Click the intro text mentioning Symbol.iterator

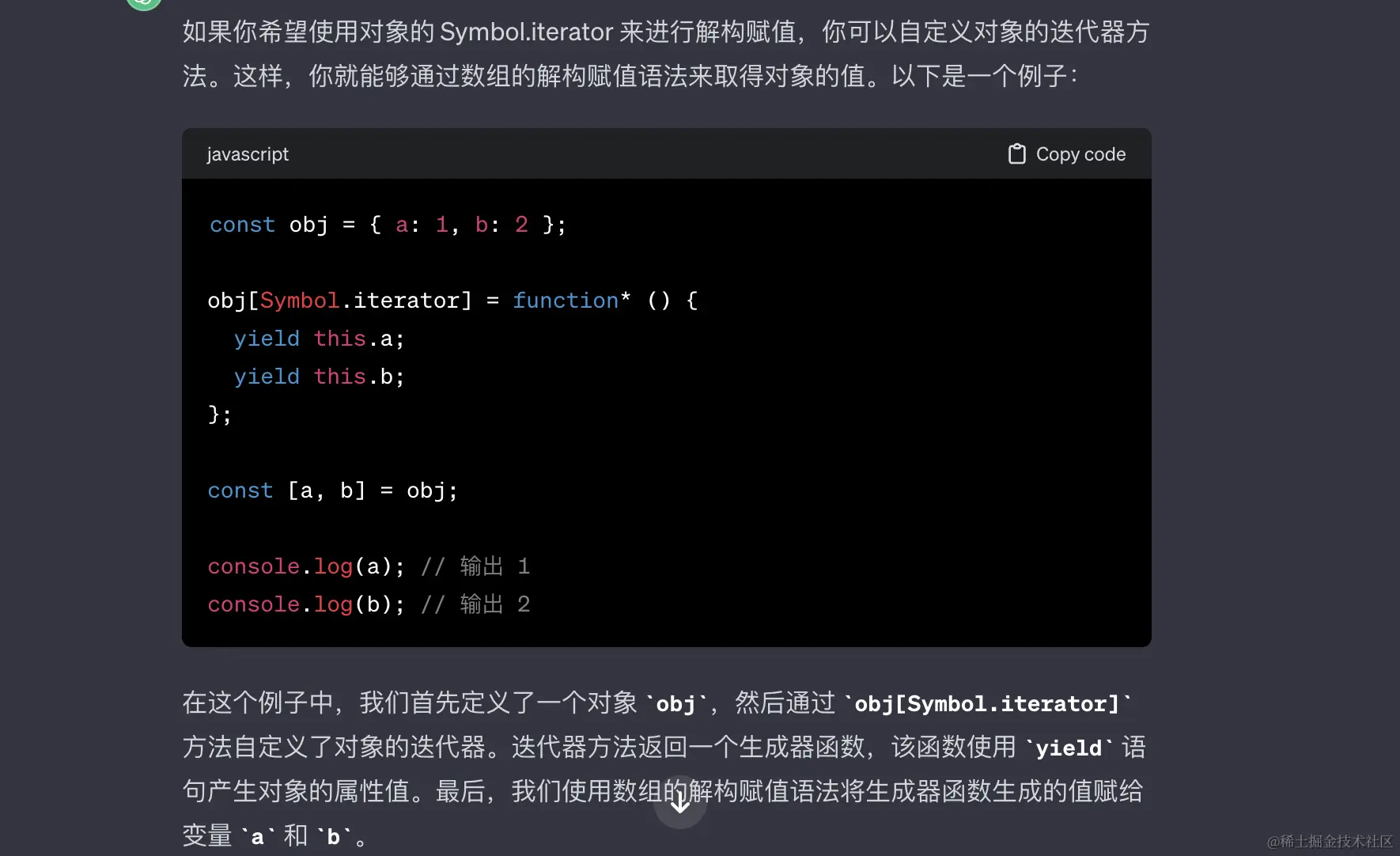[666, 54]
